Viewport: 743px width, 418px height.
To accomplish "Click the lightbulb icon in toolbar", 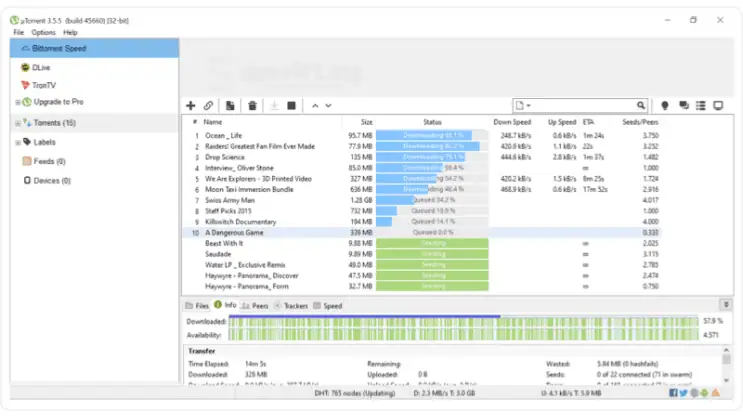I will point(665,105).
